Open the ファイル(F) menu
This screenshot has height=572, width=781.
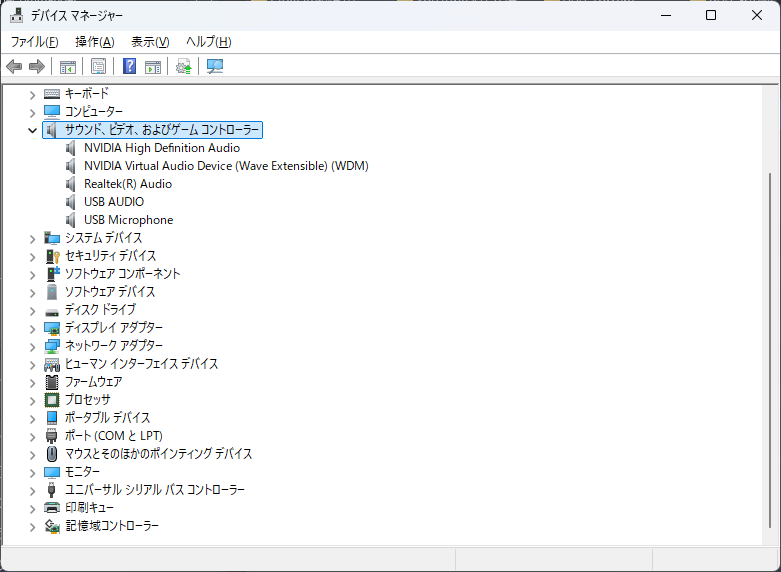click(x=34, y=41)
